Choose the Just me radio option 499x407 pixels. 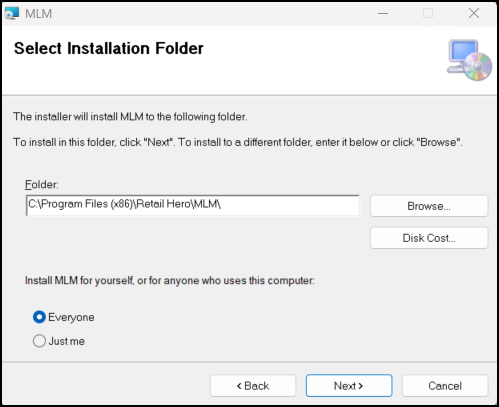pos(39,341)
